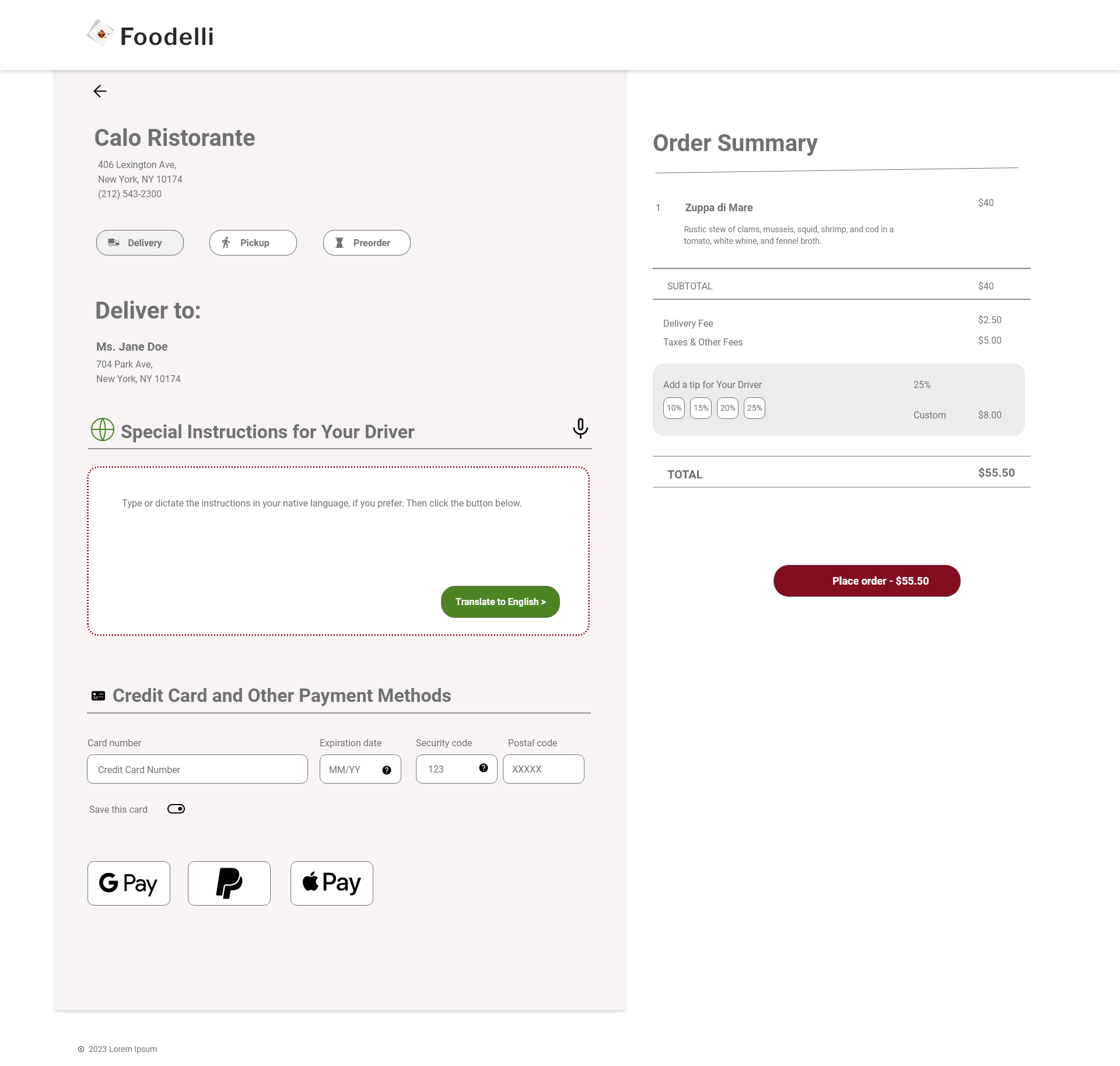
Task: Focus the Credit Card Number field
Action: click(x=198, y=770)
